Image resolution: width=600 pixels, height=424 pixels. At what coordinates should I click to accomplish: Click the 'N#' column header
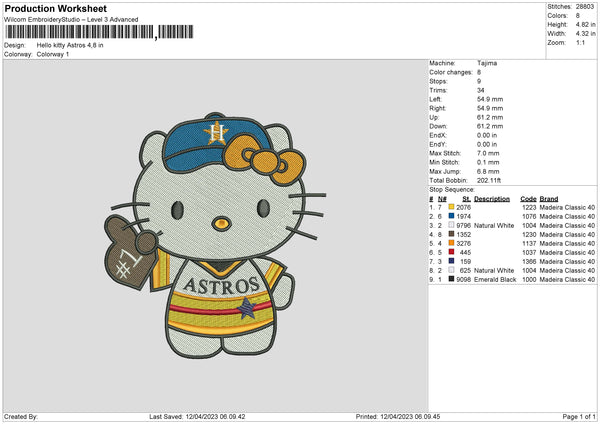442,199
